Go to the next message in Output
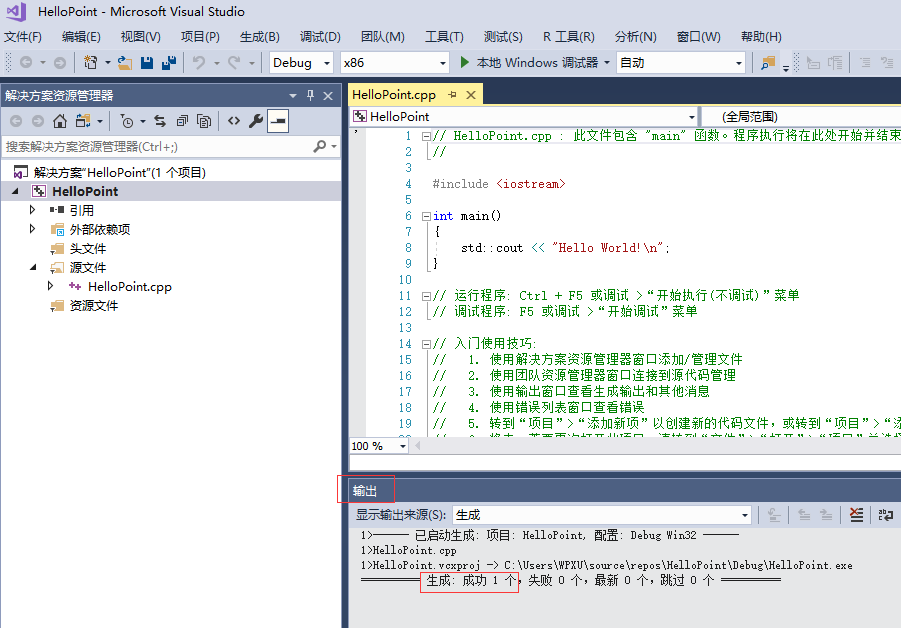 tap(826, 515)
